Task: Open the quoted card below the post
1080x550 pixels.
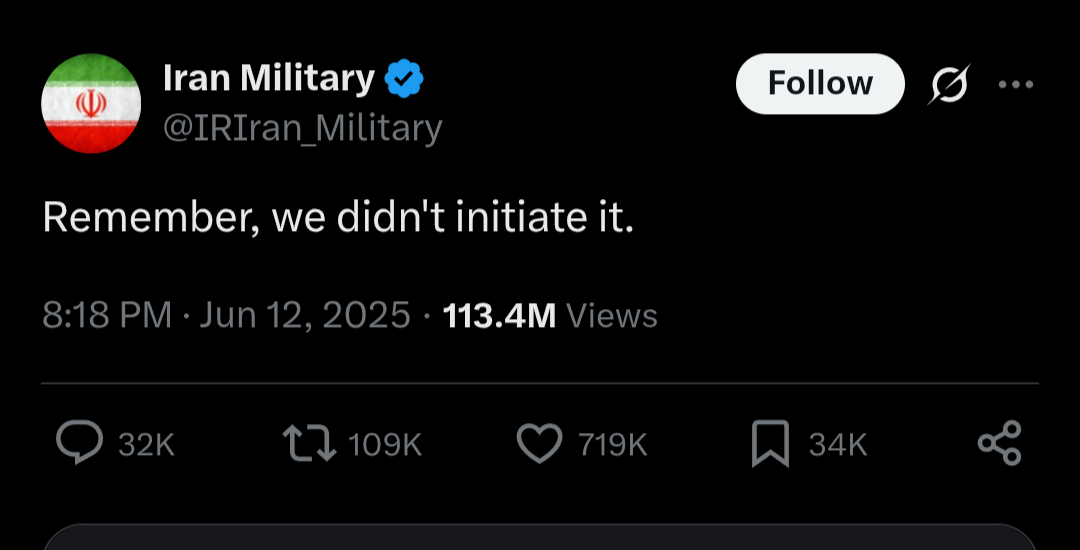Action: (540, 537)
